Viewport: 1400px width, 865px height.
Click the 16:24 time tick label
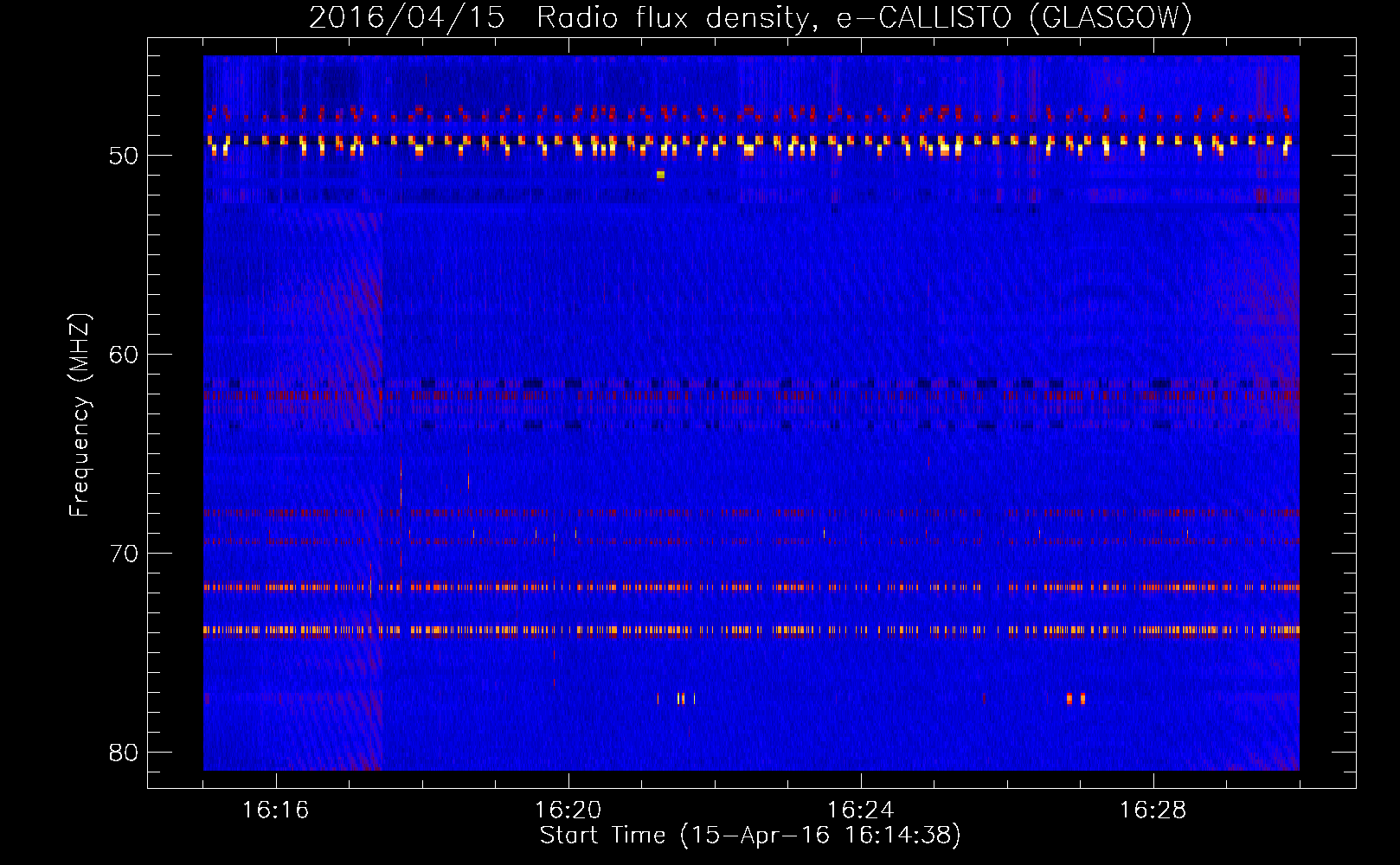[x=861, y=811]
